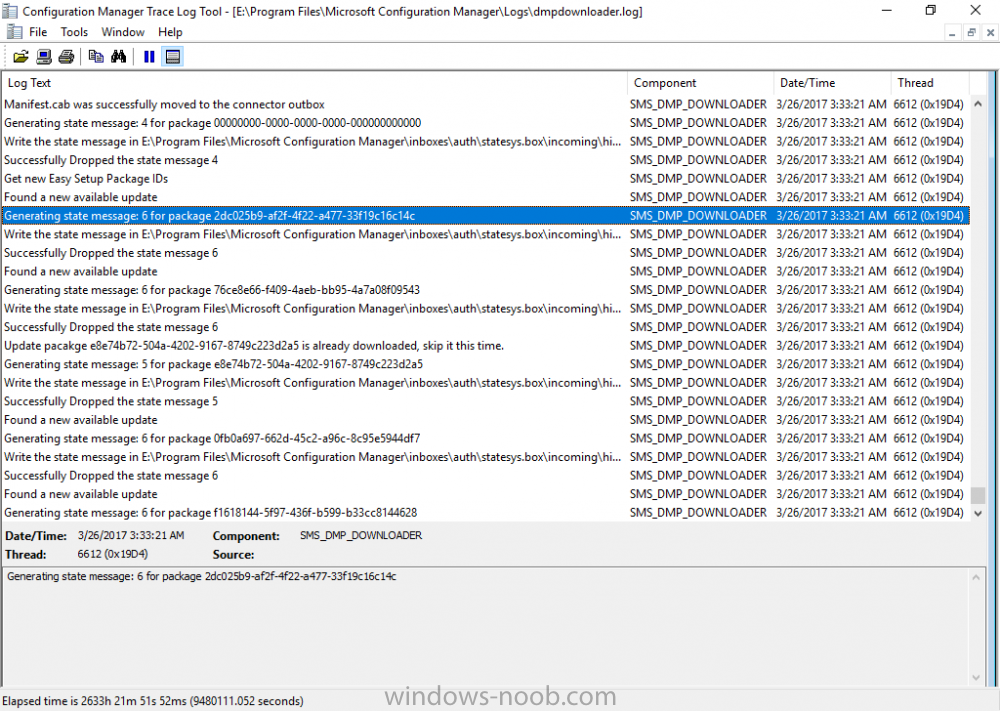This screenshot has width=1000, height=711.
Task: Click the Log Text column header
Action: coord(315,83)
